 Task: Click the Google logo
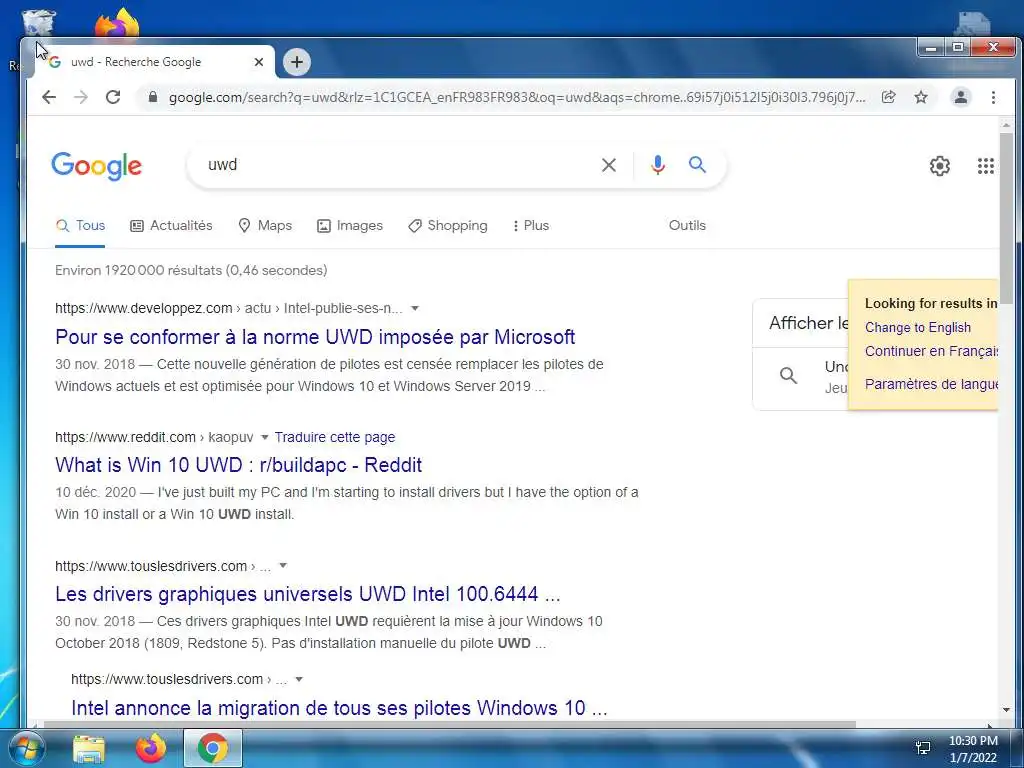point(97,166)
